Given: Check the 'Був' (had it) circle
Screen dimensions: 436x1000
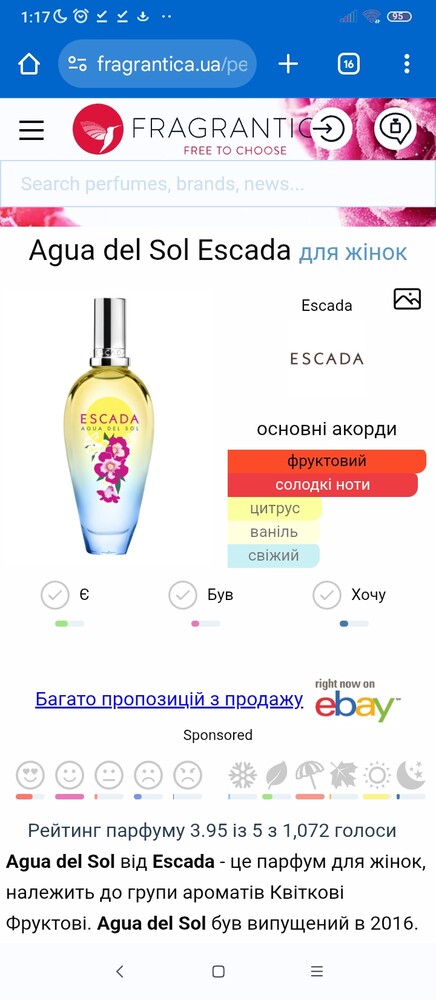Looking at the screenshot, I should pyautogui.click(x=183, y=596).
